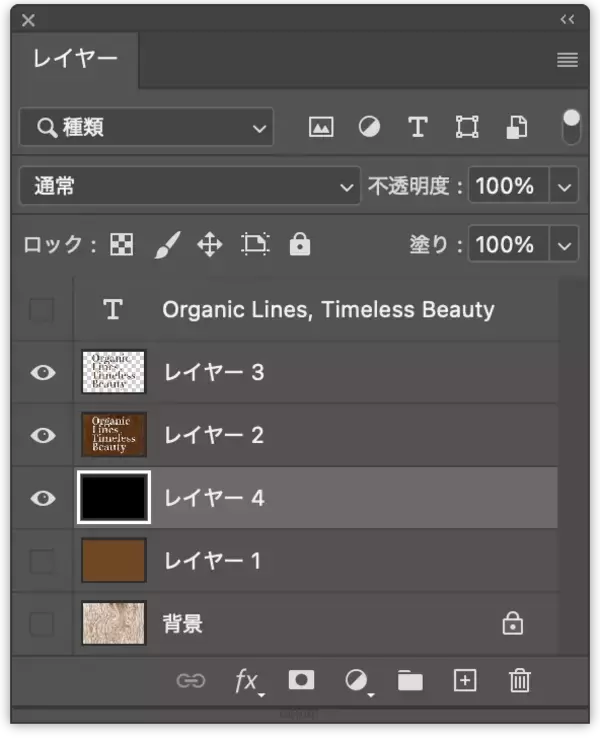Add a layer mask
Screen dimensions: 600x738
(x=301, y=680)
